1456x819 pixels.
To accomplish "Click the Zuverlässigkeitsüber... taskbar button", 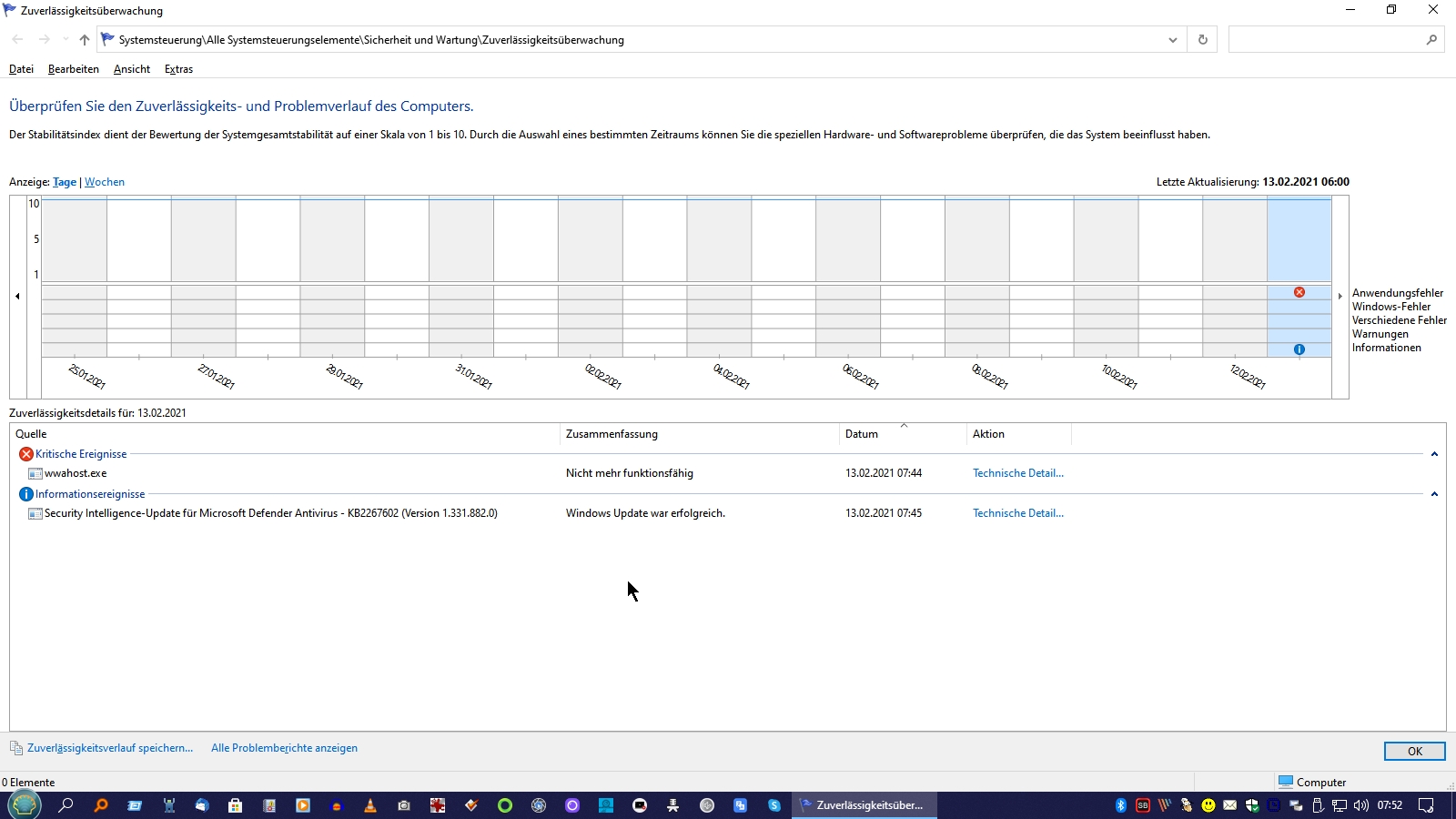I will pyautogui.click(x=864, y=805).
